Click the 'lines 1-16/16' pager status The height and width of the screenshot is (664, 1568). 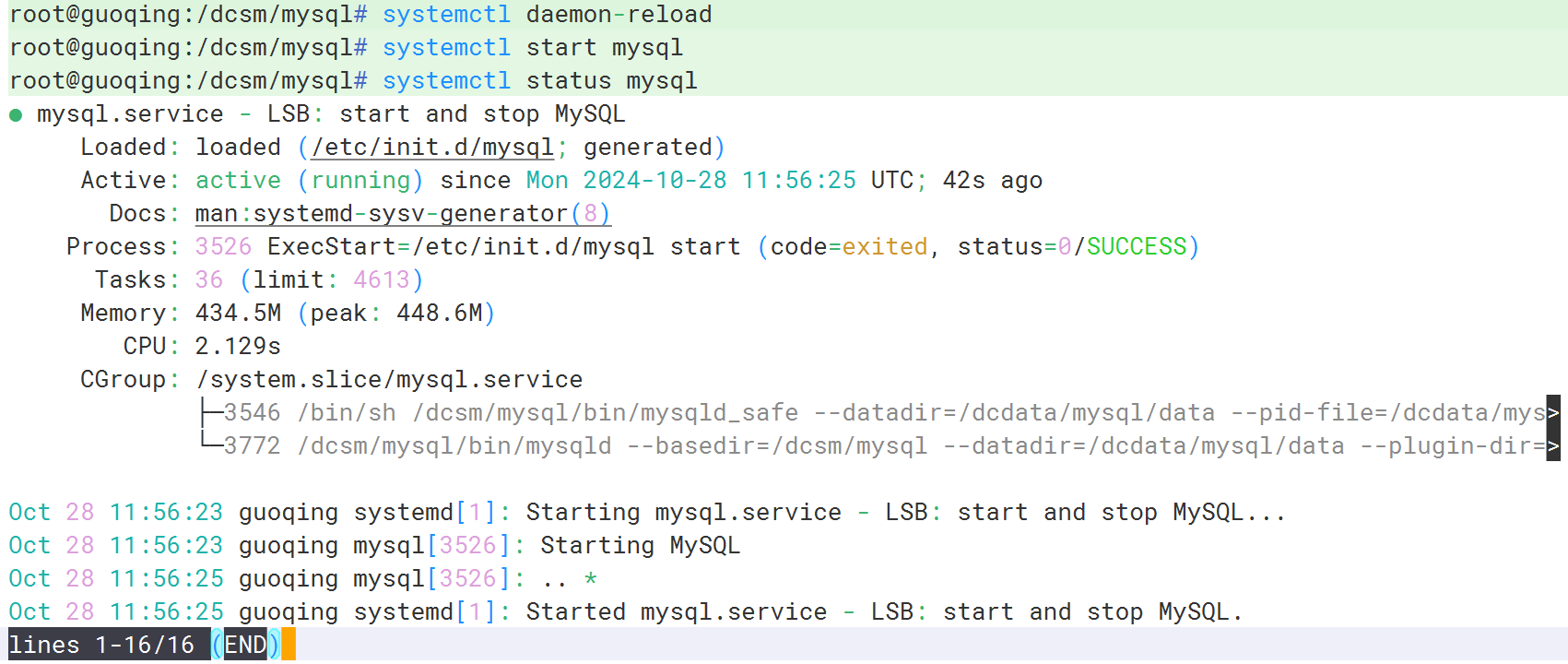click(101, 645)
